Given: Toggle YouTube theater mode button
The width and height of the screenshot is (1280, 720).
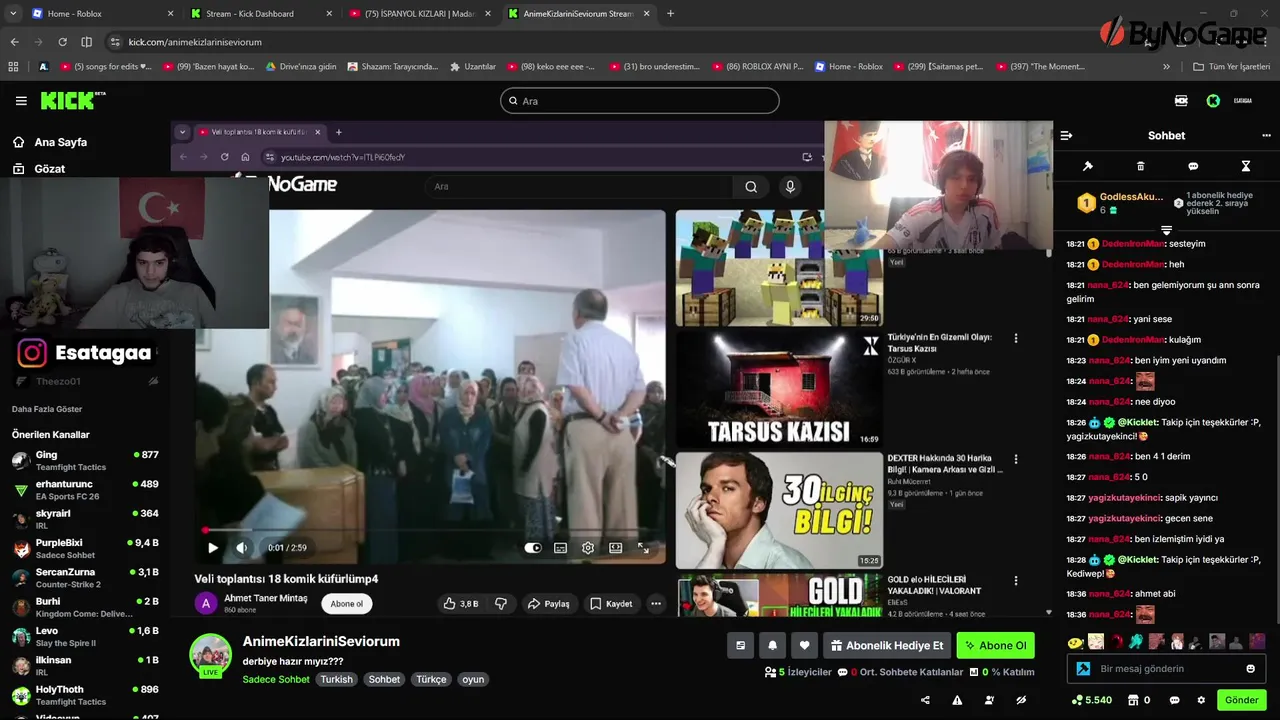Looking at the screenshot, I should [615, 548].
